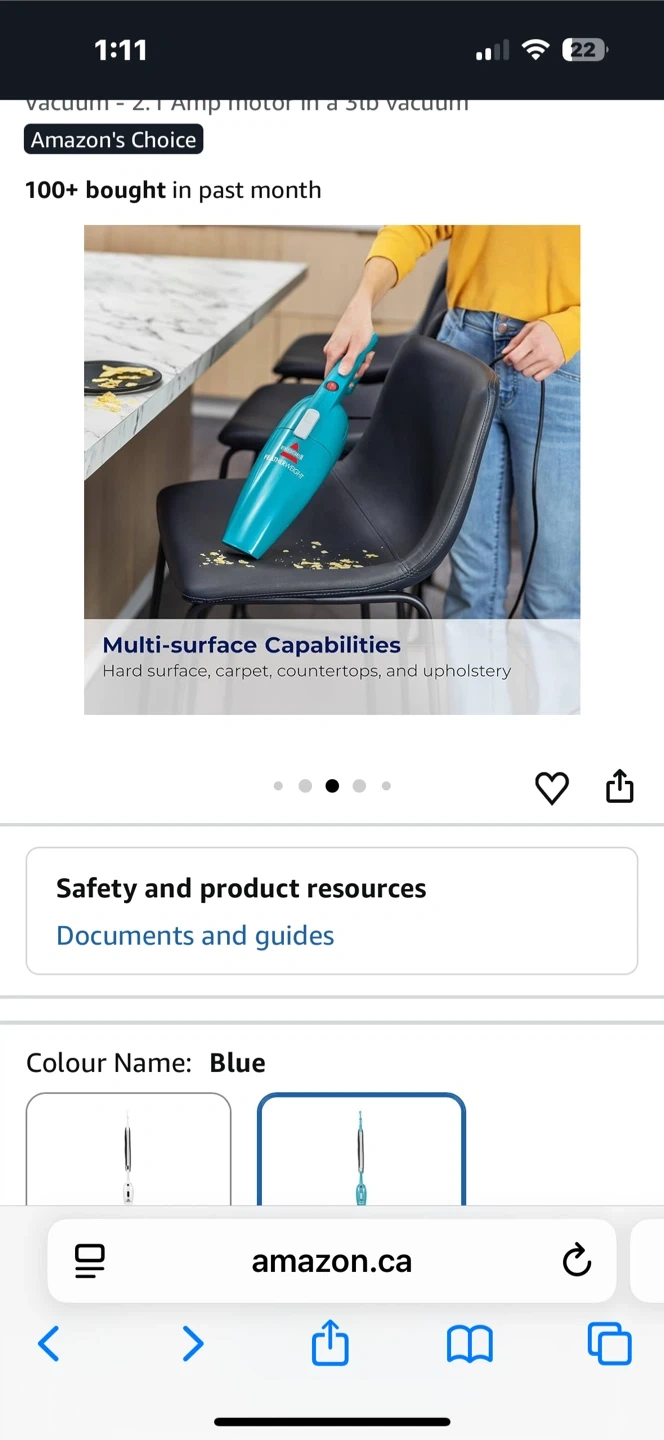Select the Blue colour vacuum option
The width and height of the screenshot is (664, 1440).
click(362, 1150)
